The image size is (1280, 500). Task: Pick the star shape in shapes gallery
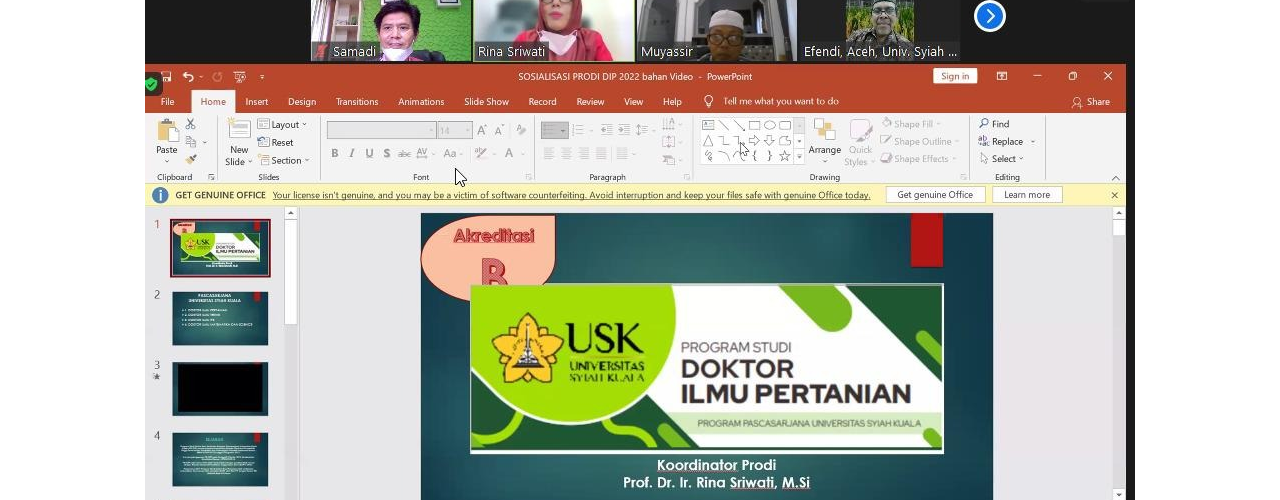click(785, 156)
